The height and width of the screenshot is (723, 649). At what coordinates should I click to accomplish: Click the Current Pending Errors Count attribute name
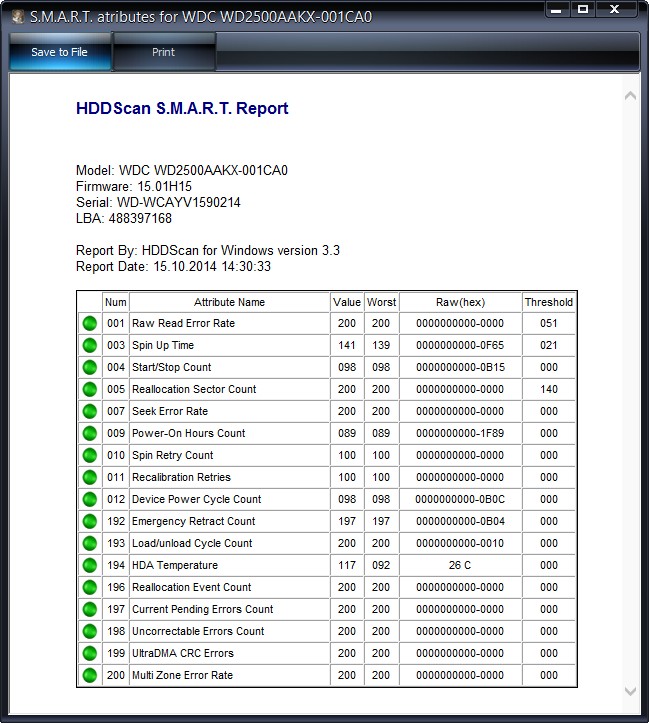[203, 609]
